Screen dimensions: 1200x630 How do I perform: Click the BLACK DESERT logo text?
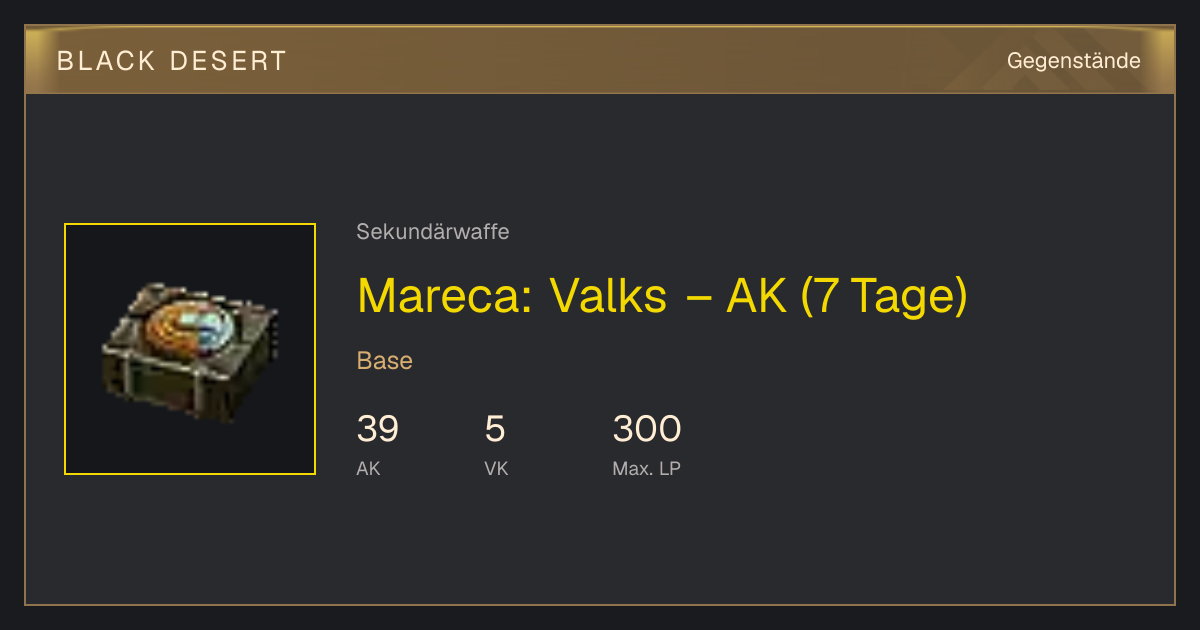pos(172,61)
